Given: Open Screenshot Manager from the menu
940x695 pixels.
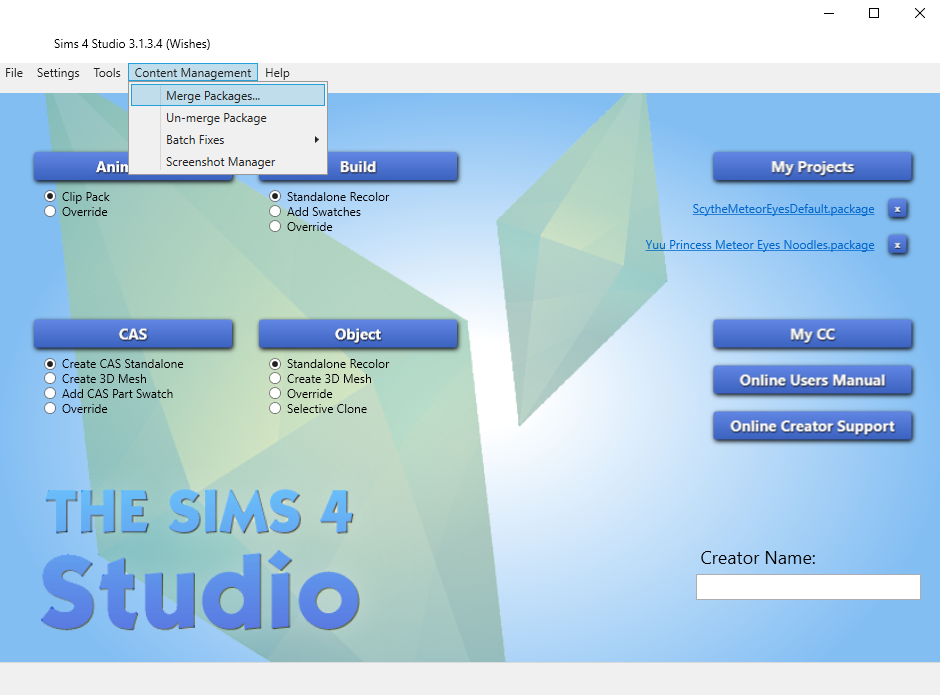Looking at the screenshot, I should 228,162.
